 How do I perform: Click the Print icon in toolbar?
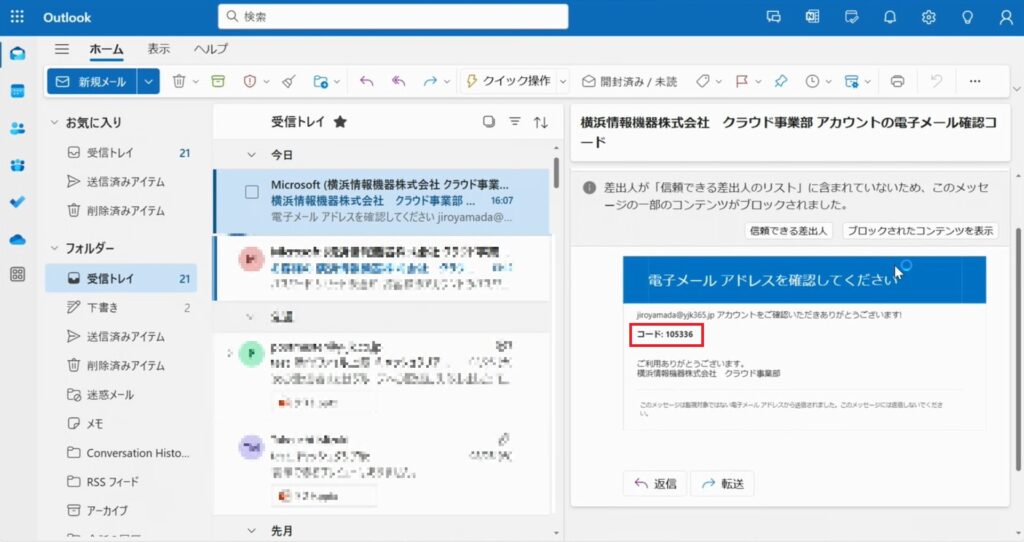click(x=897, y=82)
